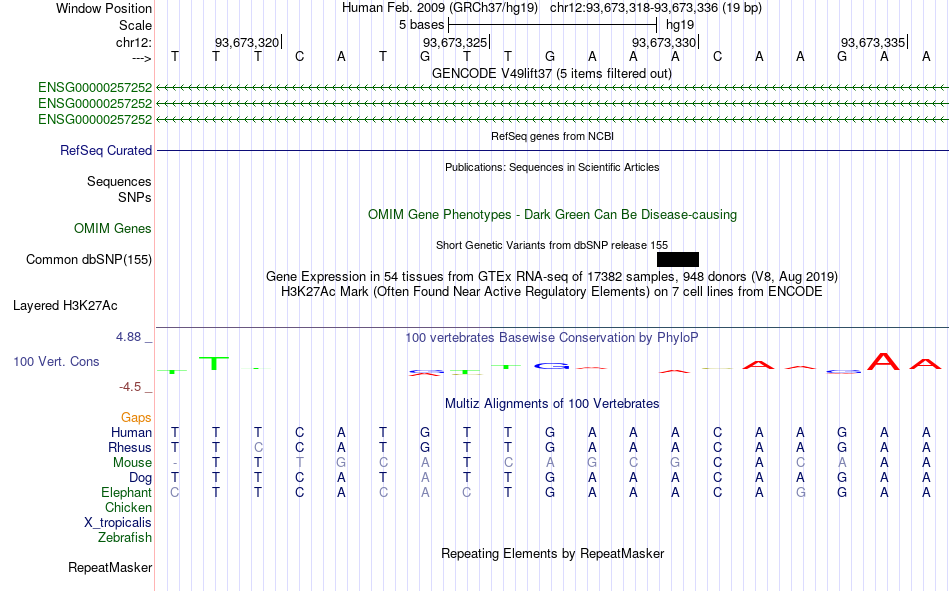Click the tallest red A in PhyloP logo
This screenshot has height=591, width=950.
coord(883,362)
